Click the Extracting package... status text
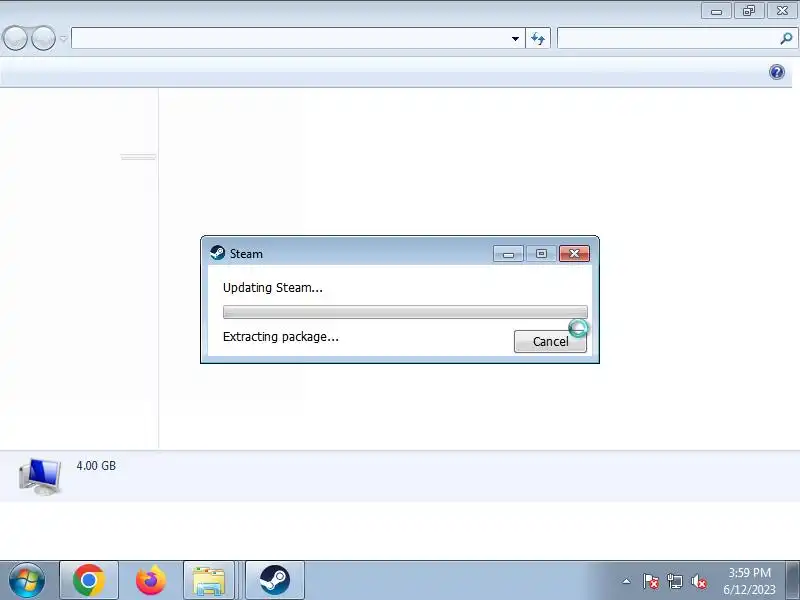 pos(281,337)
